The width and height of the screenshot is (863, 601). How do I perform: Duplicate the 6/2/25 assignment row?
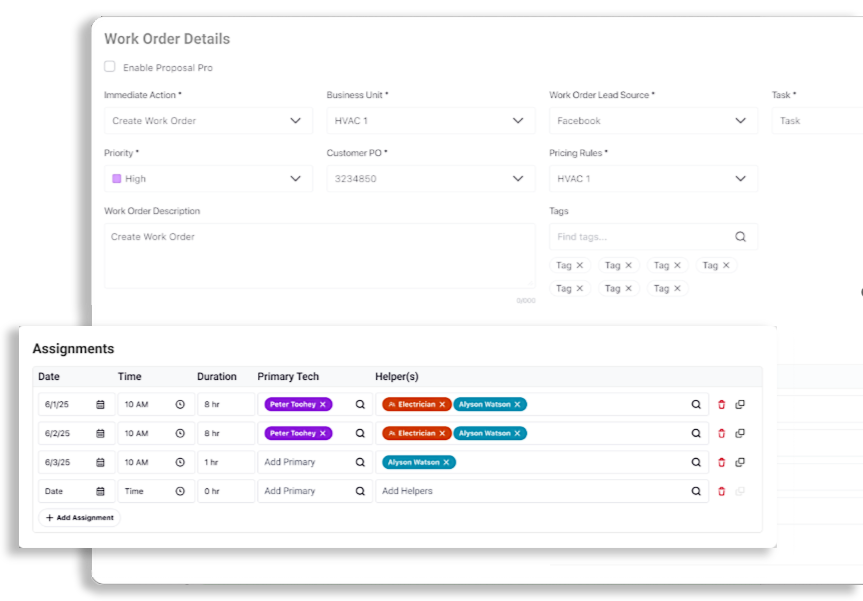click(740, 434)
